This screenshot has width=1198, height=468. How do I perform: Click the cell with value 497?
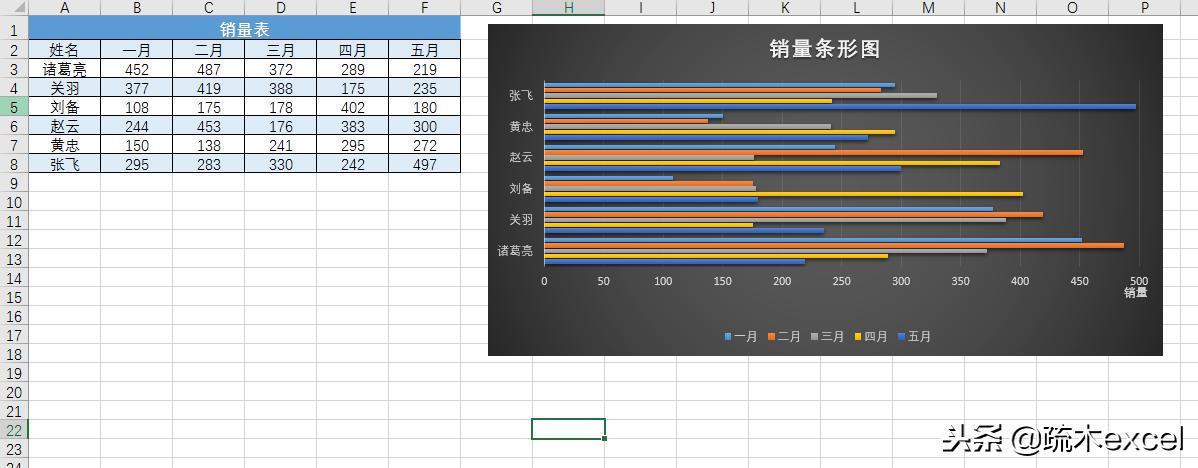coord(425,163)
